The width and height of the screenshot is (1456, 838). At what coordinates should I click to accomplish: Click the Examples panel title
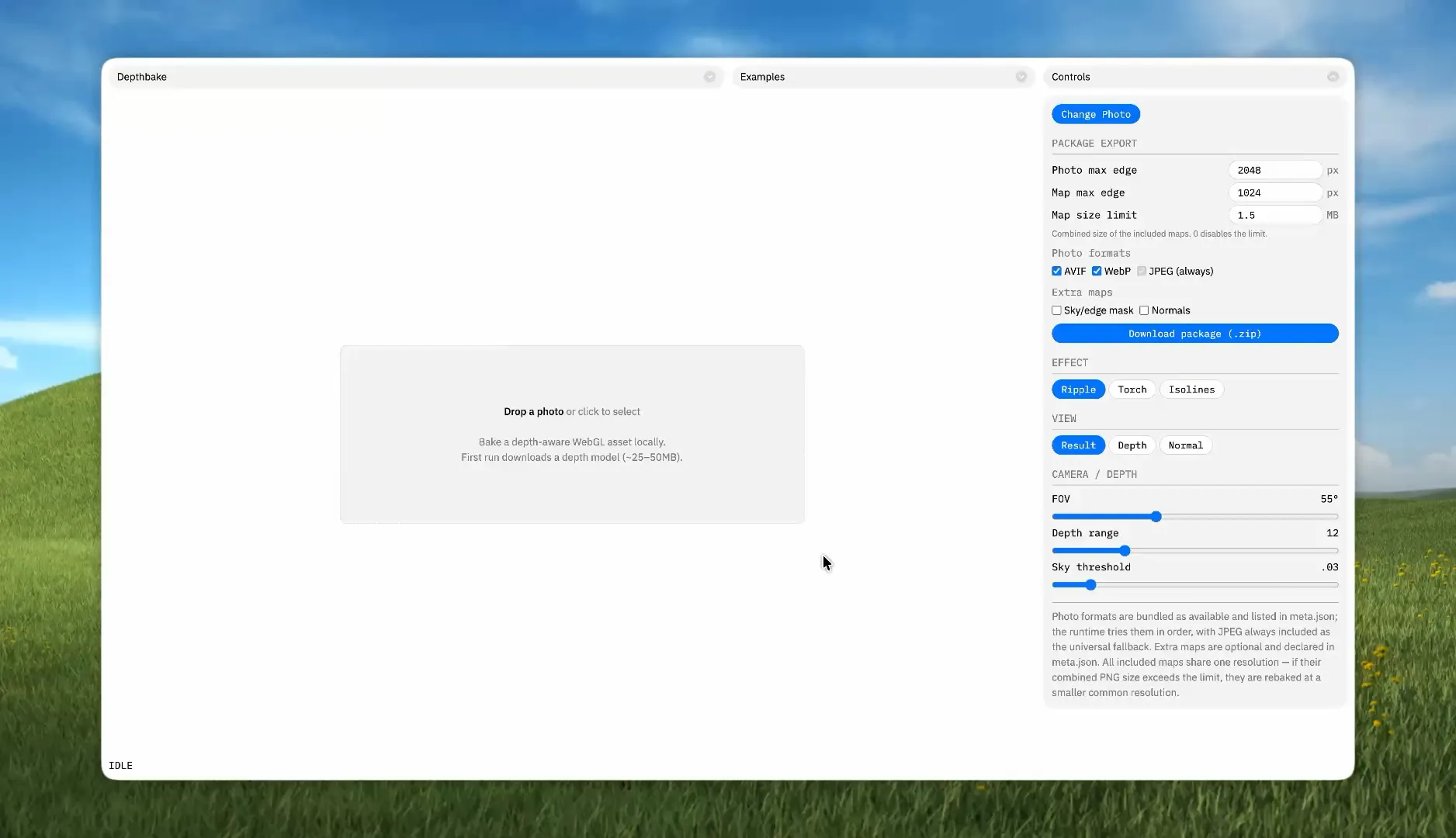tap(762, 77)
